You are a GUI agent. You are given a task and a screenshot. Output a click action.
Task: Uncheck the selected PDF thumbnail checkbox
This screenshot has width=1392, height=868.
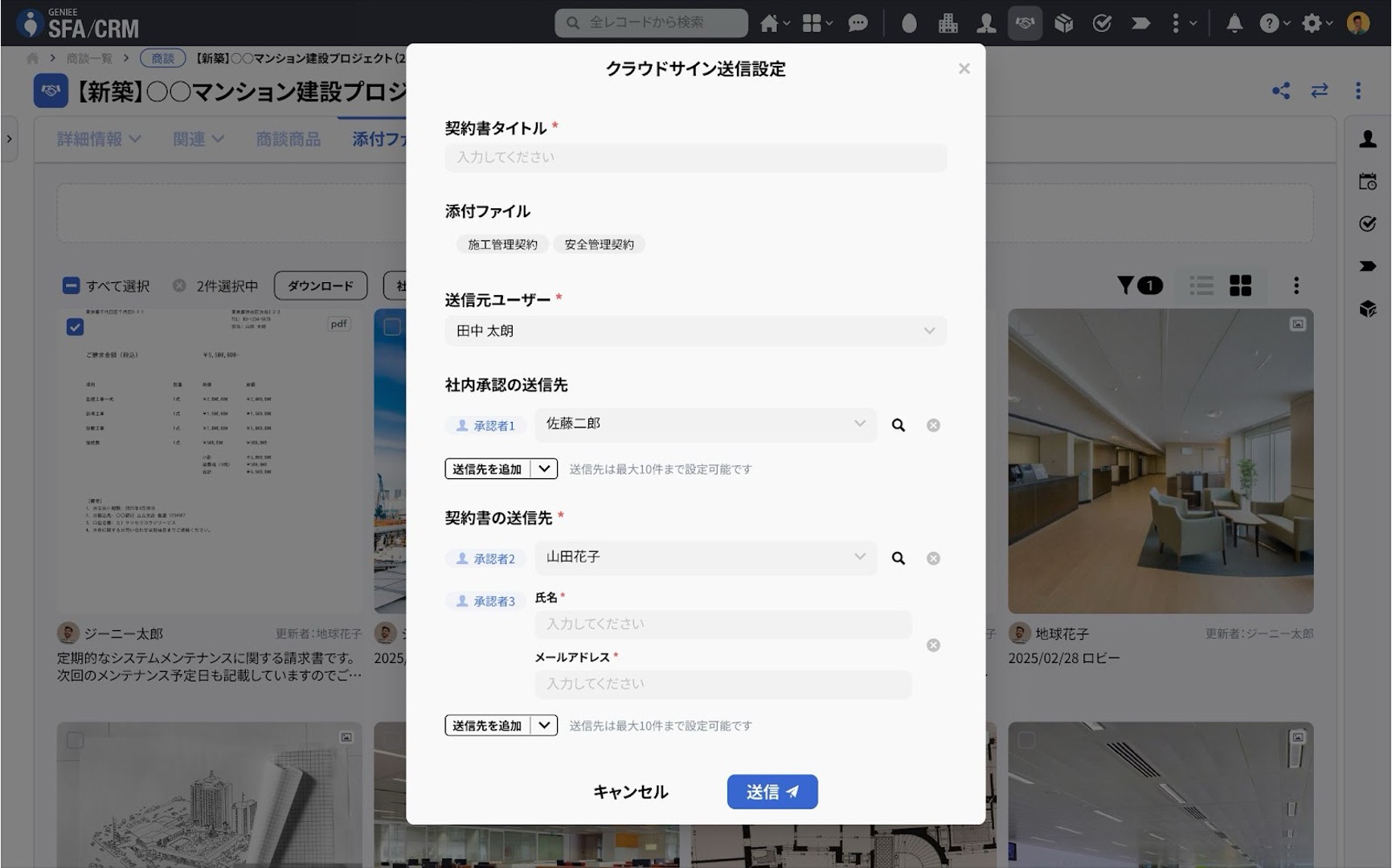pyautogui.click(x=75, y=327)
